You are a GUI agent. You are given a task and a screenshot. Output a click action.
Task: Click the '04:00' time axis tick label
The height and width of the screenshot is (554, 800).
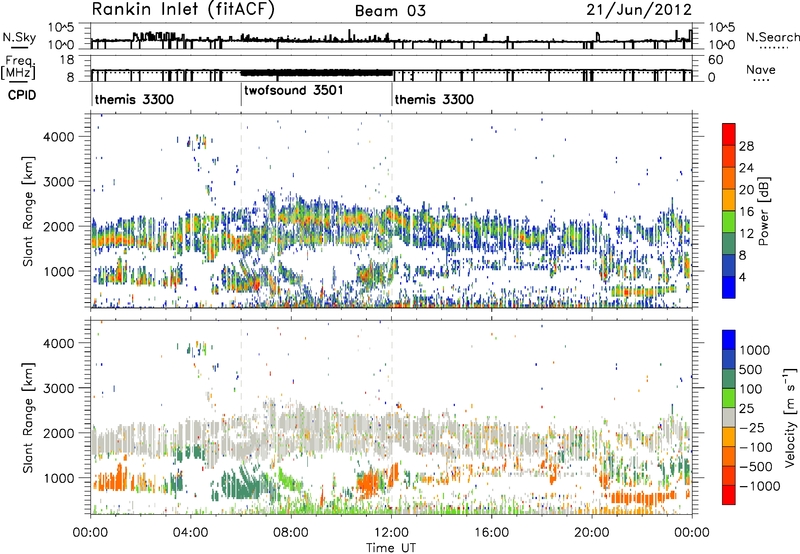pyautogui.click(x=191, y=533)
